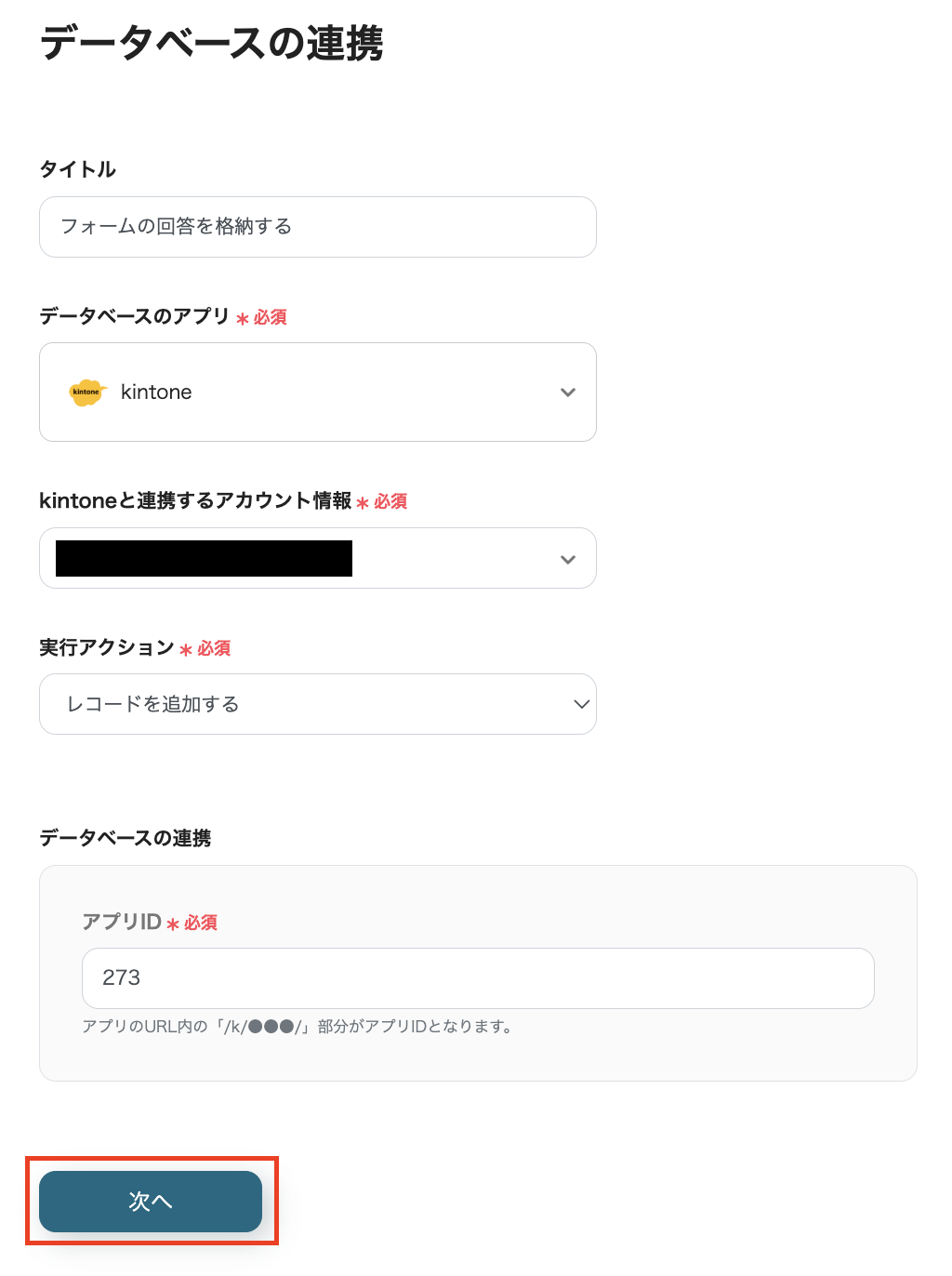Expand the 実行アクション dropdown arrow

click(x=581, y=704)
